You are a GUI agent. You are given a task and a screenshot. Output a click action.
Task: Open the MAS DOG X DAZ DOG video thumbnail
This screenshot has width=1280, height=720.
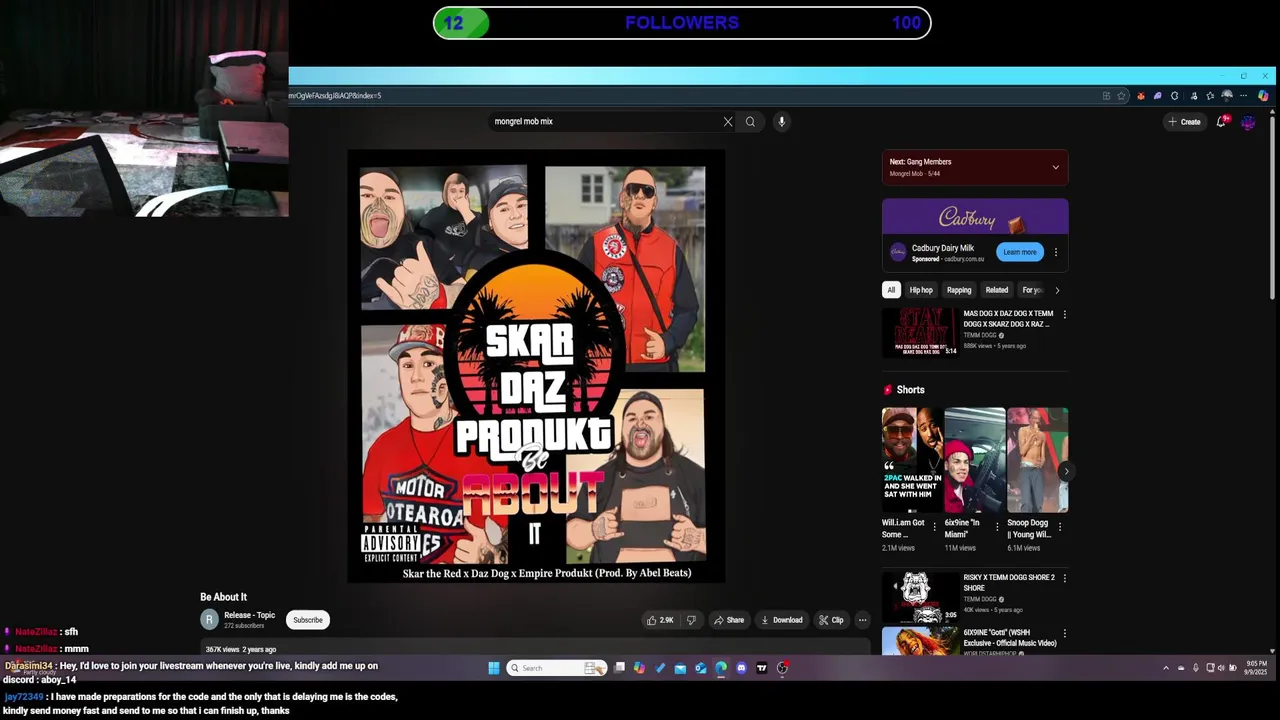920,332
